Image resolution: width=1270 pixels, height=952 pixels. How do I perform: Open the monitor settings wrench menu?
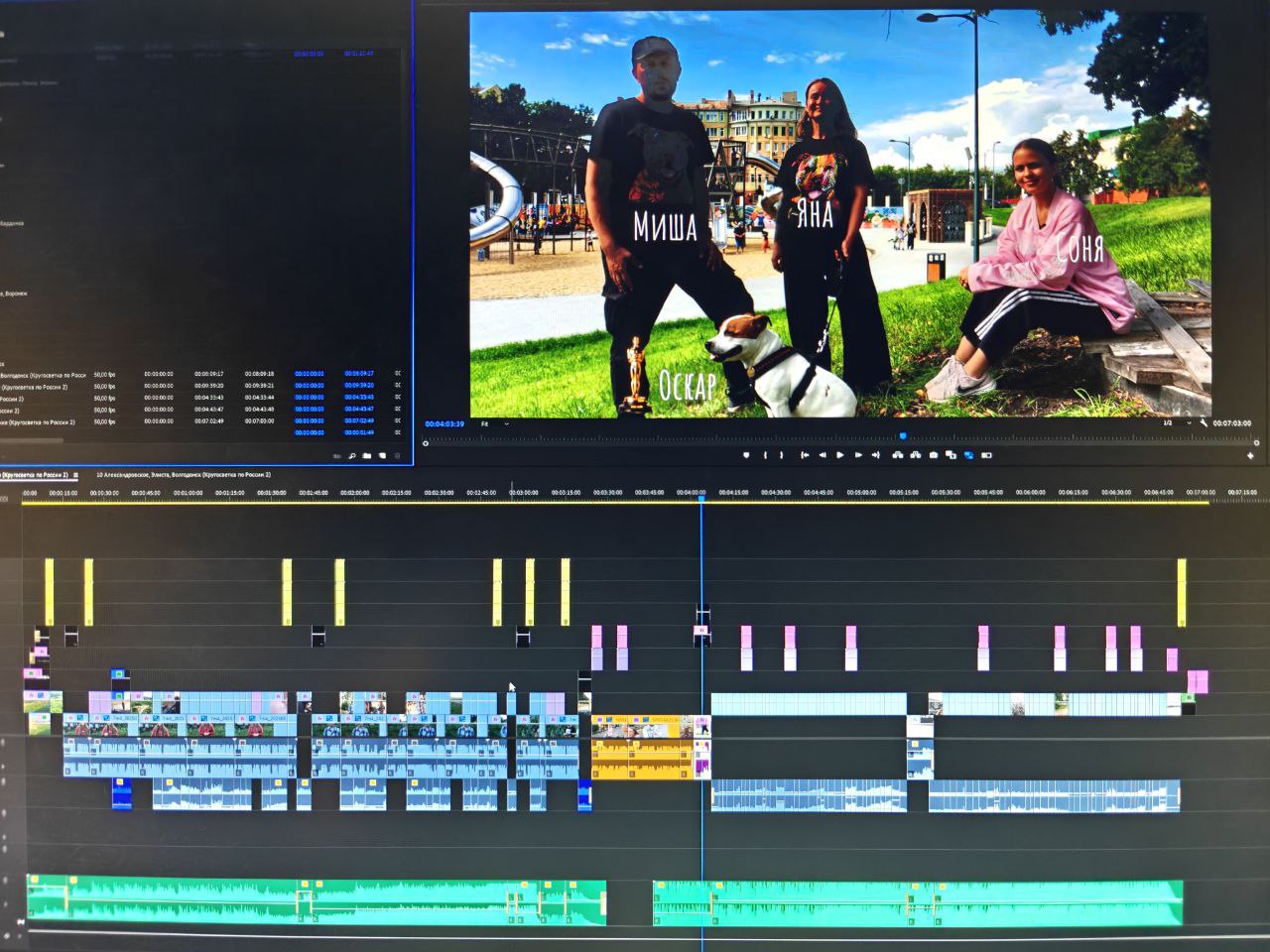[1204, 423]
